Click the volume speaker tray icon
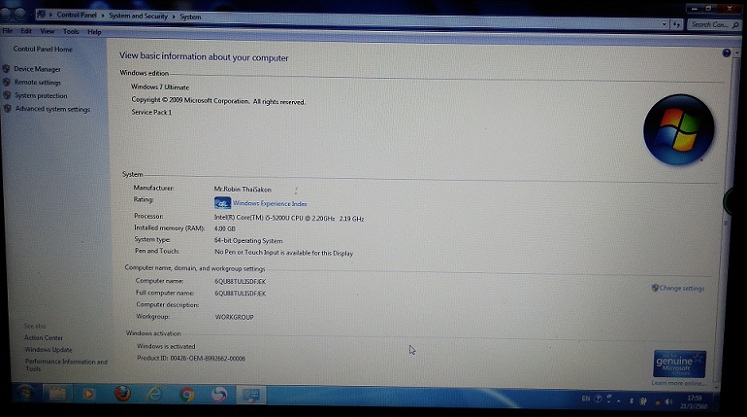747x417 pixels. point(669,402)
